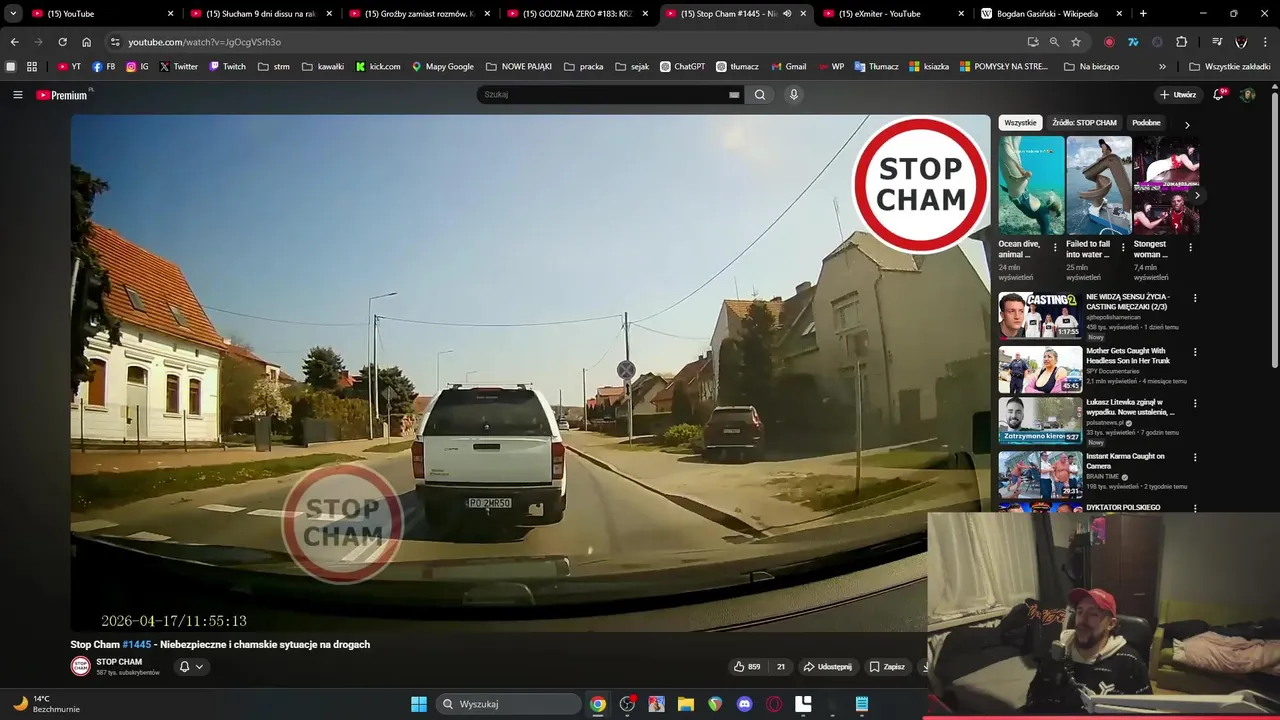Open the weather widget 14°C Bezchmurnie
The width and height of the screenshot is (1280, 720).
(46, 704)
